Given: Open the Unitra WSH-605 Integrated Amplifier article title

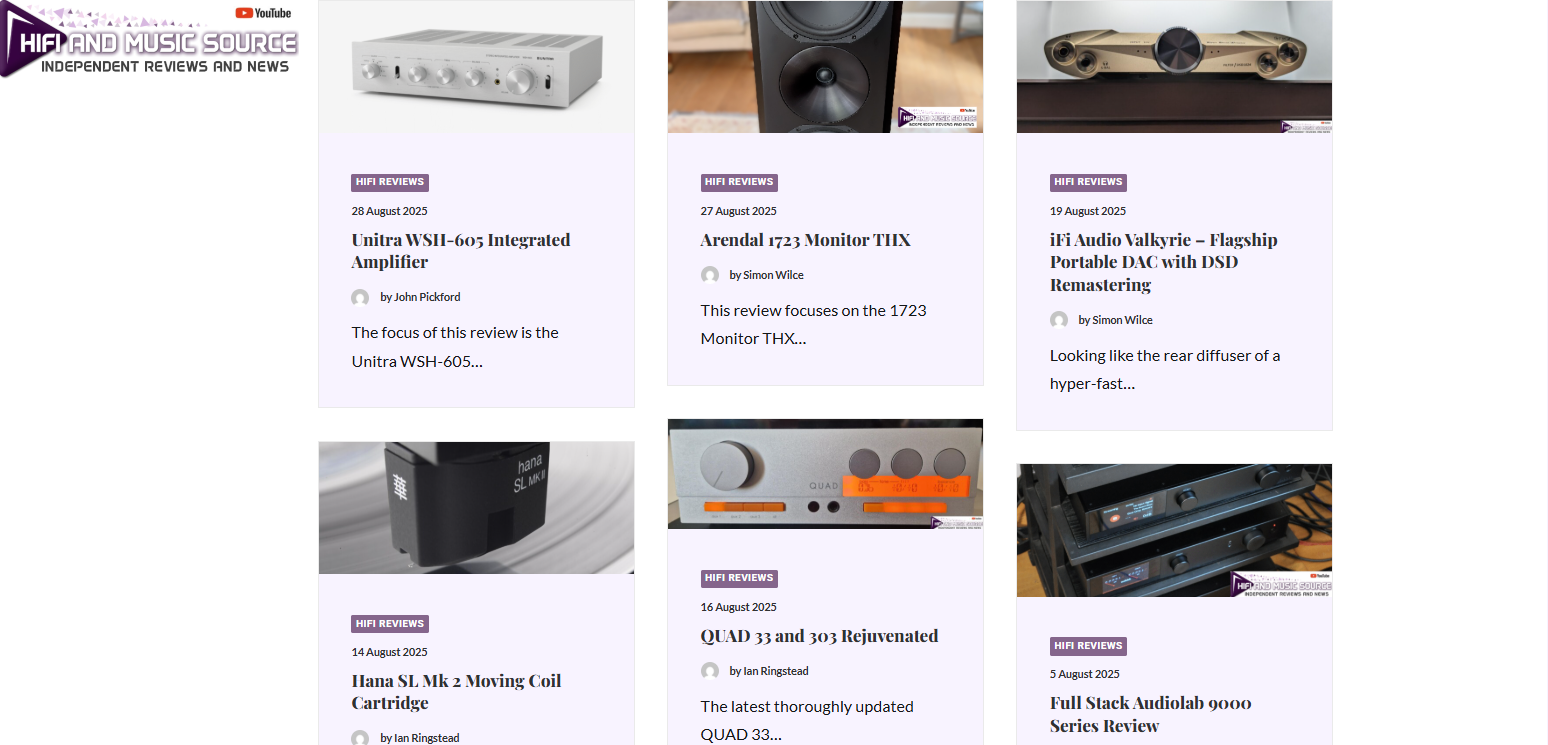Looking at the screenshot, I should tap(461, 251).
